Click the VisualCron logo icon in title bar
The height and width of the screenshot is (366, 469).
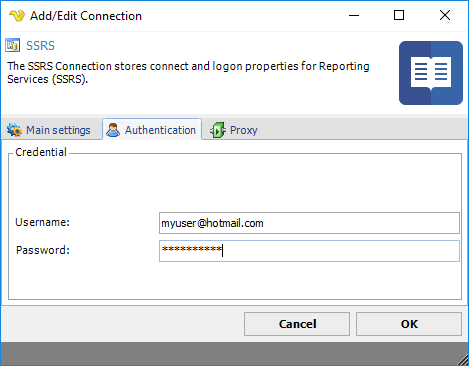[17, 16]
